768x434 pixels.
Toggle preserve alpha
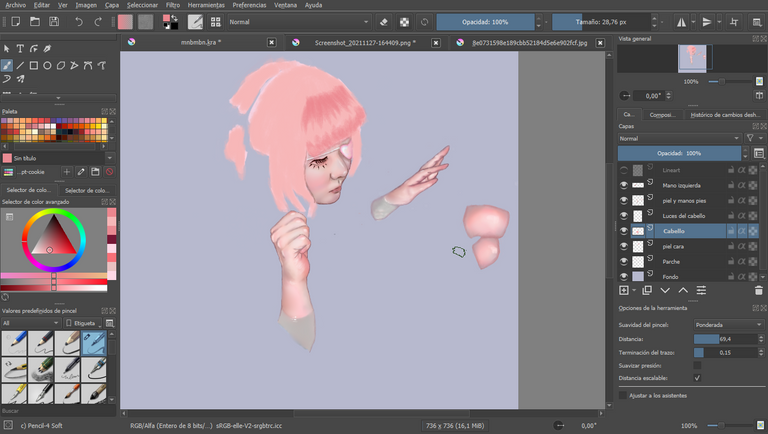tap(404, 22)
